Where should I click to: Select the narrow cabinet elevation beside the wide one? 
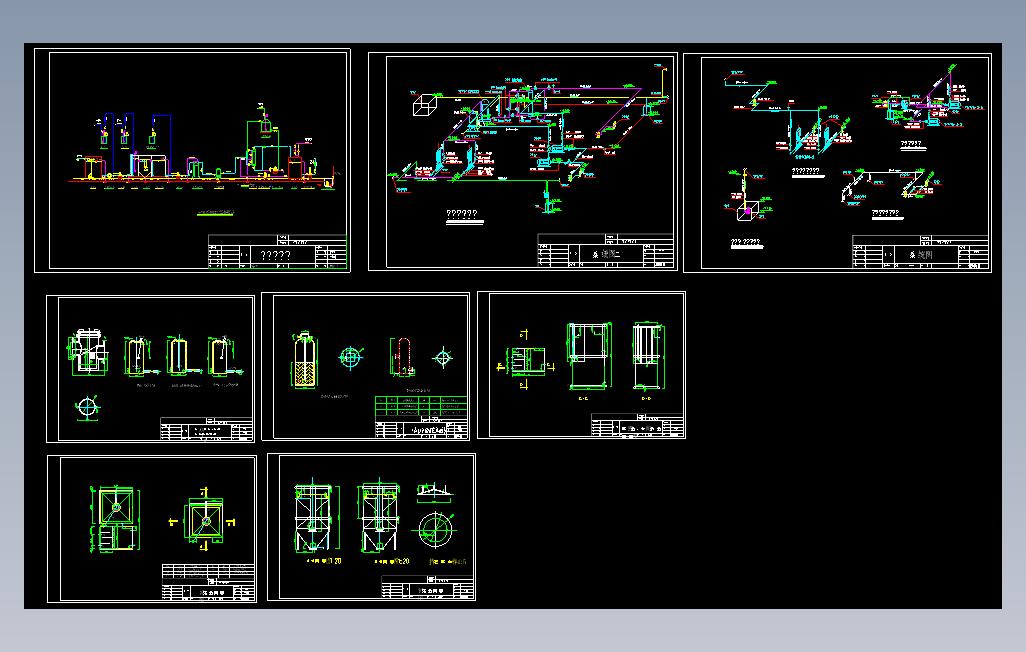point(648,355)
